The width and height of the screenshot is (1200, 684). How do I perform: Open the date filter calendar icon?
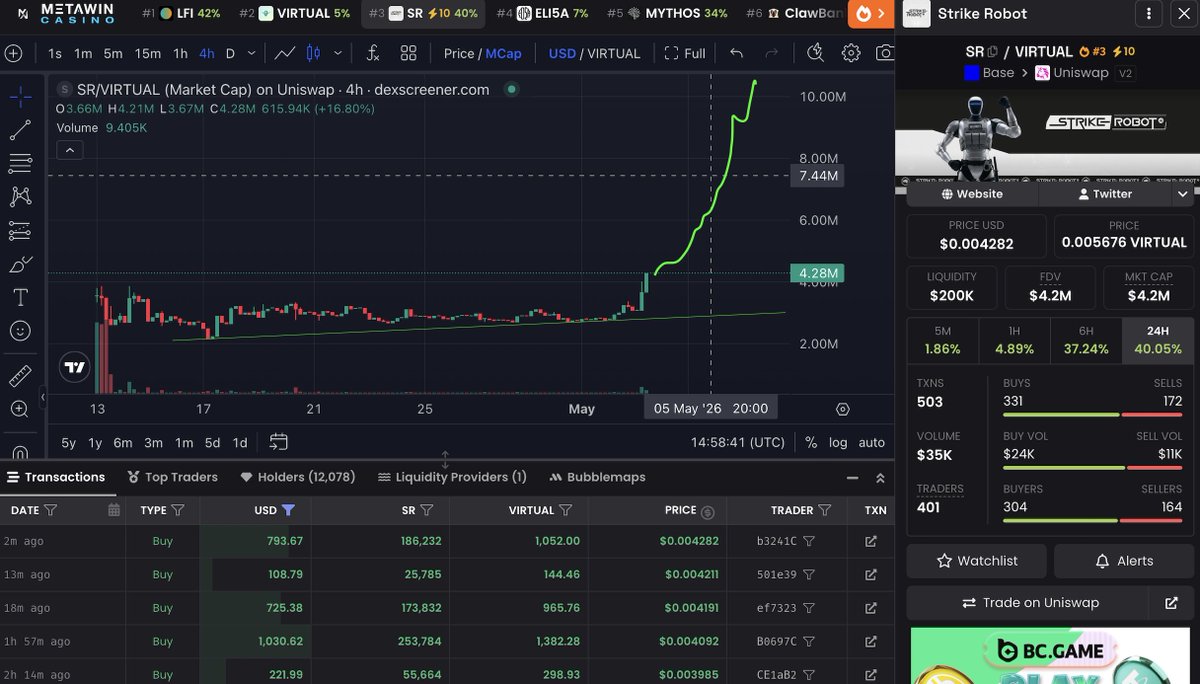click(114, 510)
